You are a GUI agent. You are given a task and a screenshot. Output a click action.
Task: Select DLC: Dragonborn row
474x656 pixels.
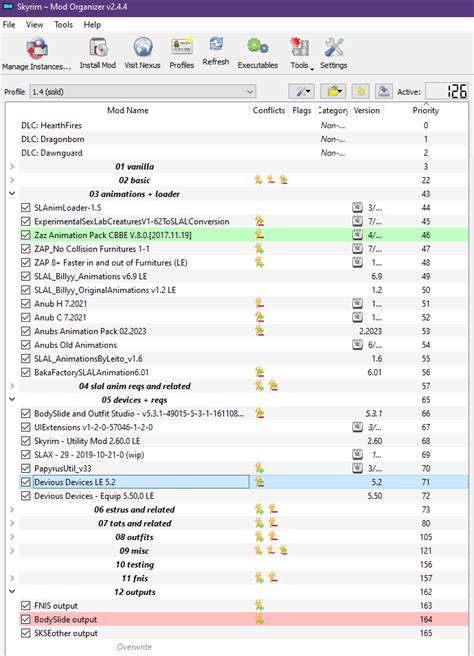243,139
